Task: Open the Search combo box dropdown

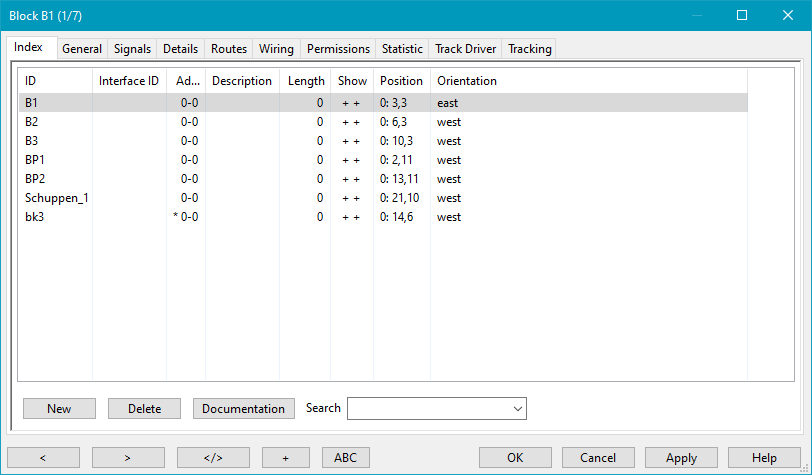Action: [517, 408]
